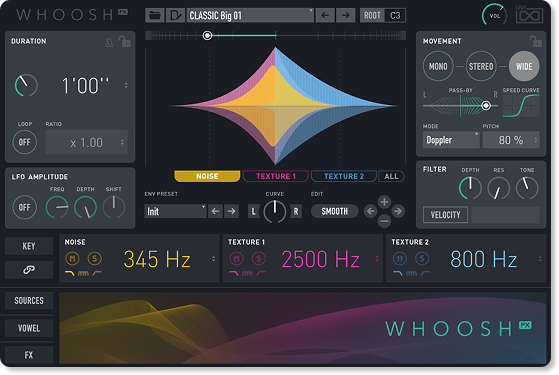Screen dimensions: 559x375
Task: Mute the Texture 2 layer
Action: tap(400, 258)
